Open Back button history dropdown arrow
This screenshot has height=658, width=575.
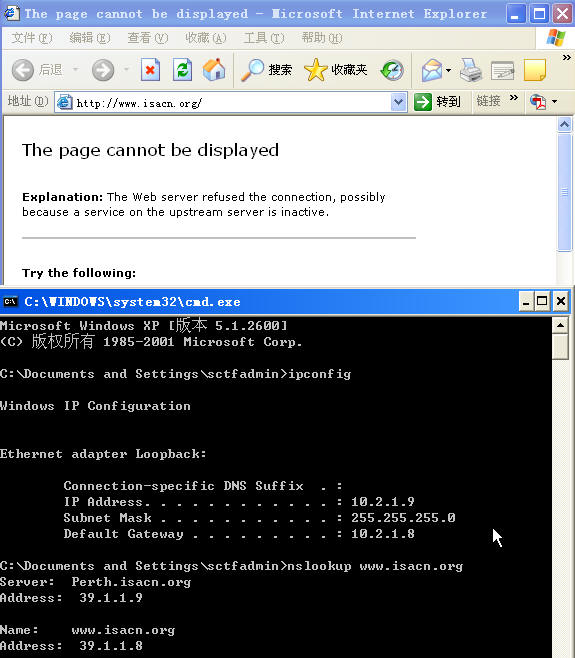pyautogui.click(x=76, y=69)
